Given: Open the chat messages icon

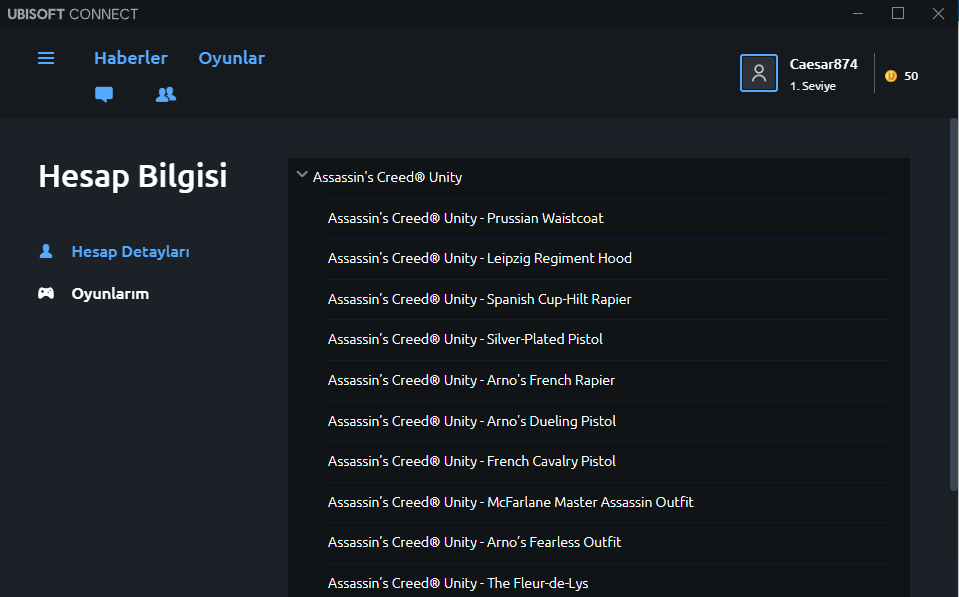Looking at the screenshot, I should click(104, 94).
